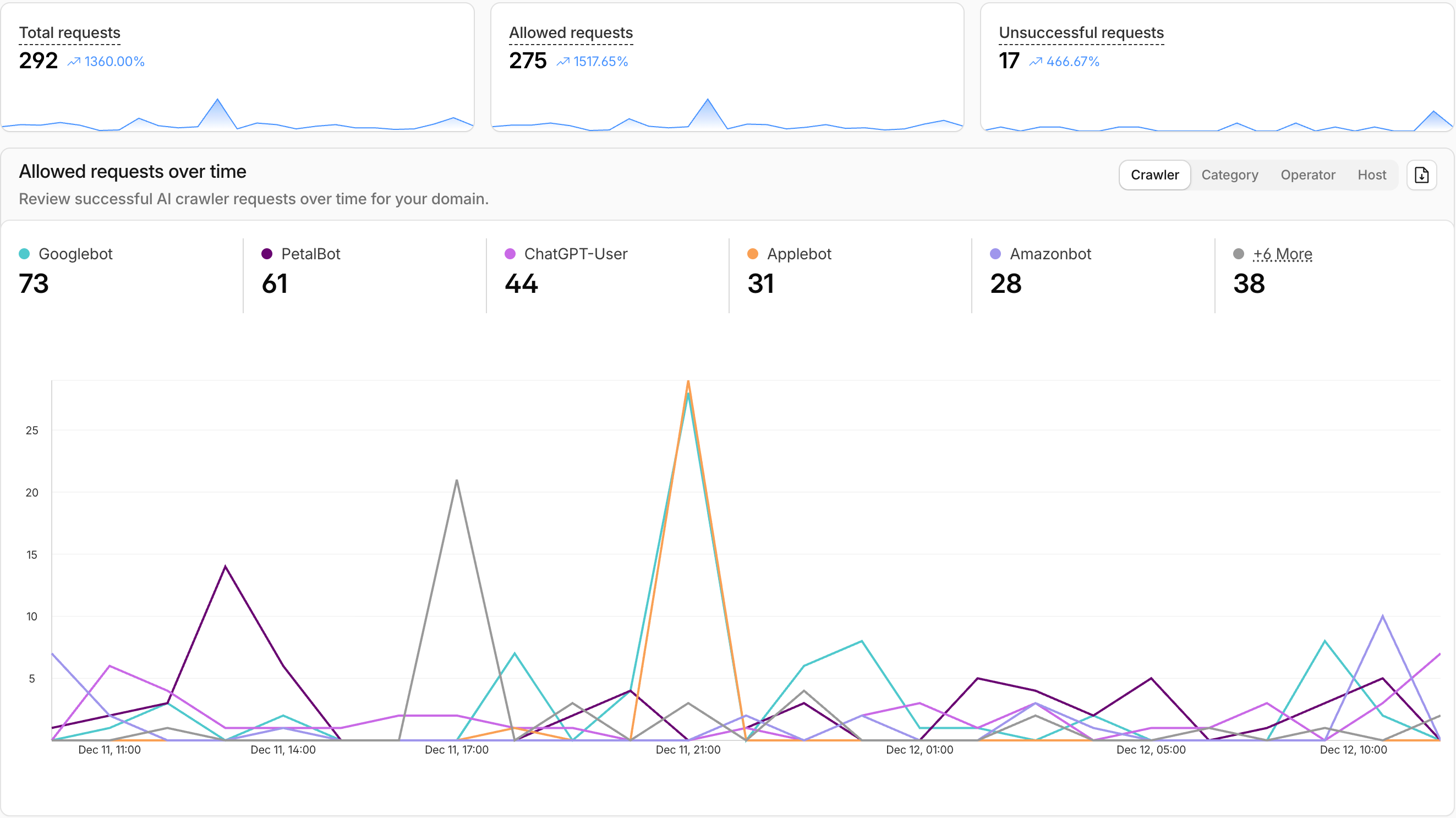Open the Unsuccessful requests definition tooltip
This screenshot has height=818, width=1456.
[1081, 32]
